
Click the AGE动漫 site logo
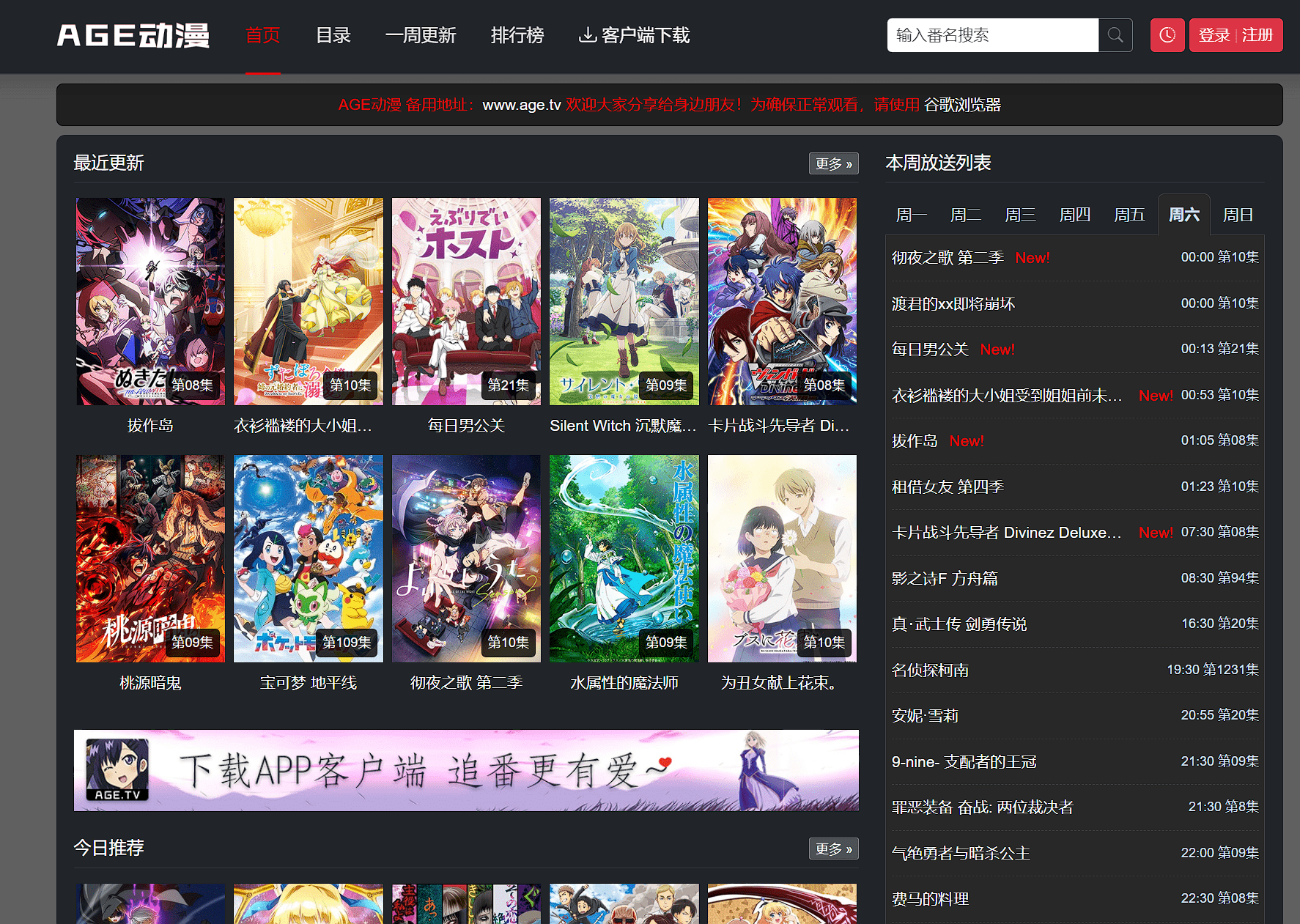(133, 35)
